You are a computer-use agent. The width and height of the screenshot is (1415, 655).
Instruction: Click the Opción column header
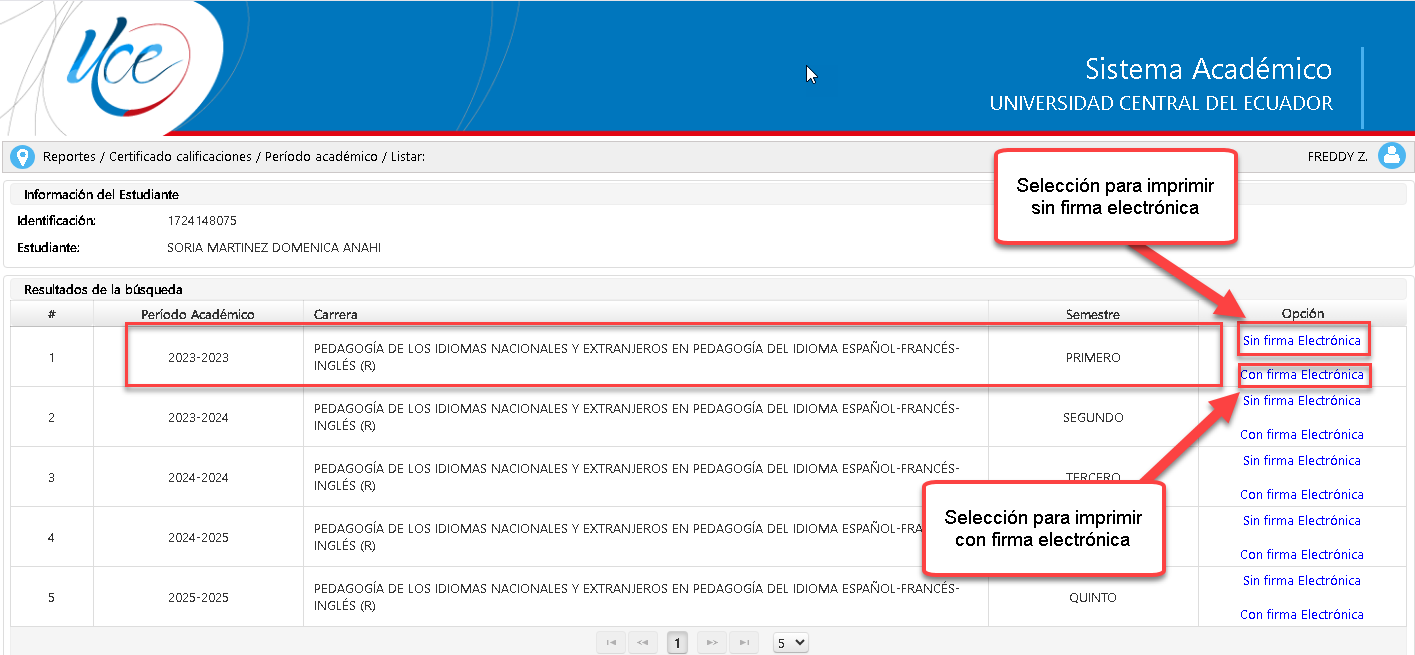(x=1302, y=314)
